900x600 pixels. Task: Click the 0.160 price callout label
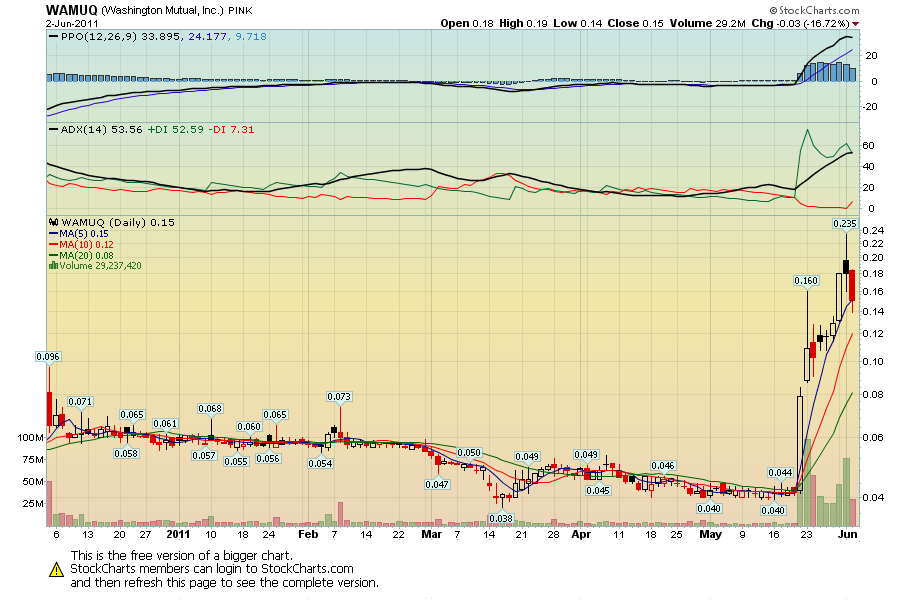coord(806,281)
